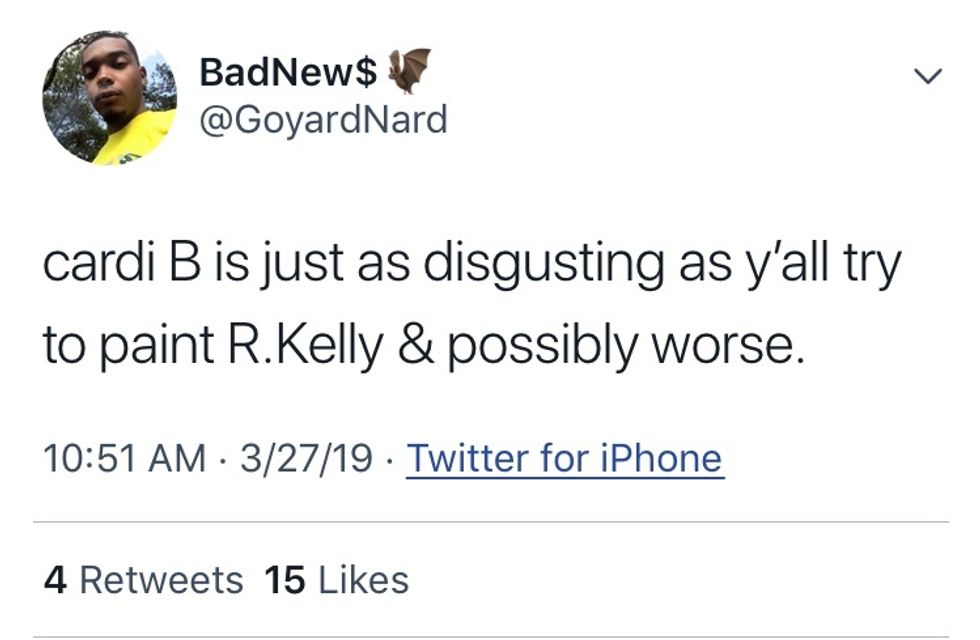Open the @GoyardNard handle
Image resolution: width=980 pixels, height=640 pixels.
[323, 121]
